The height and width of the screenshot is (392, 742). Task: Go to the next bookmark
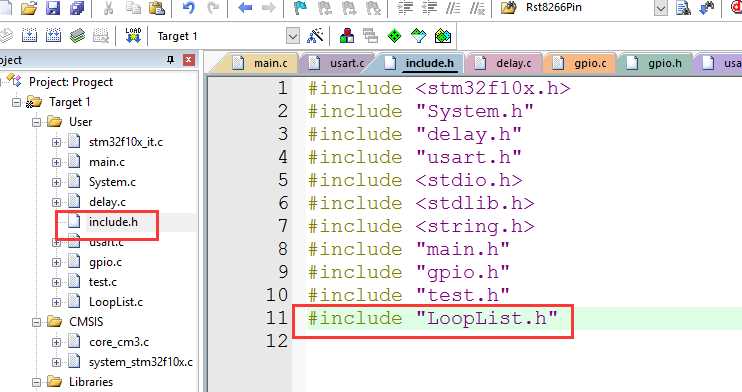tap(349, 8)
